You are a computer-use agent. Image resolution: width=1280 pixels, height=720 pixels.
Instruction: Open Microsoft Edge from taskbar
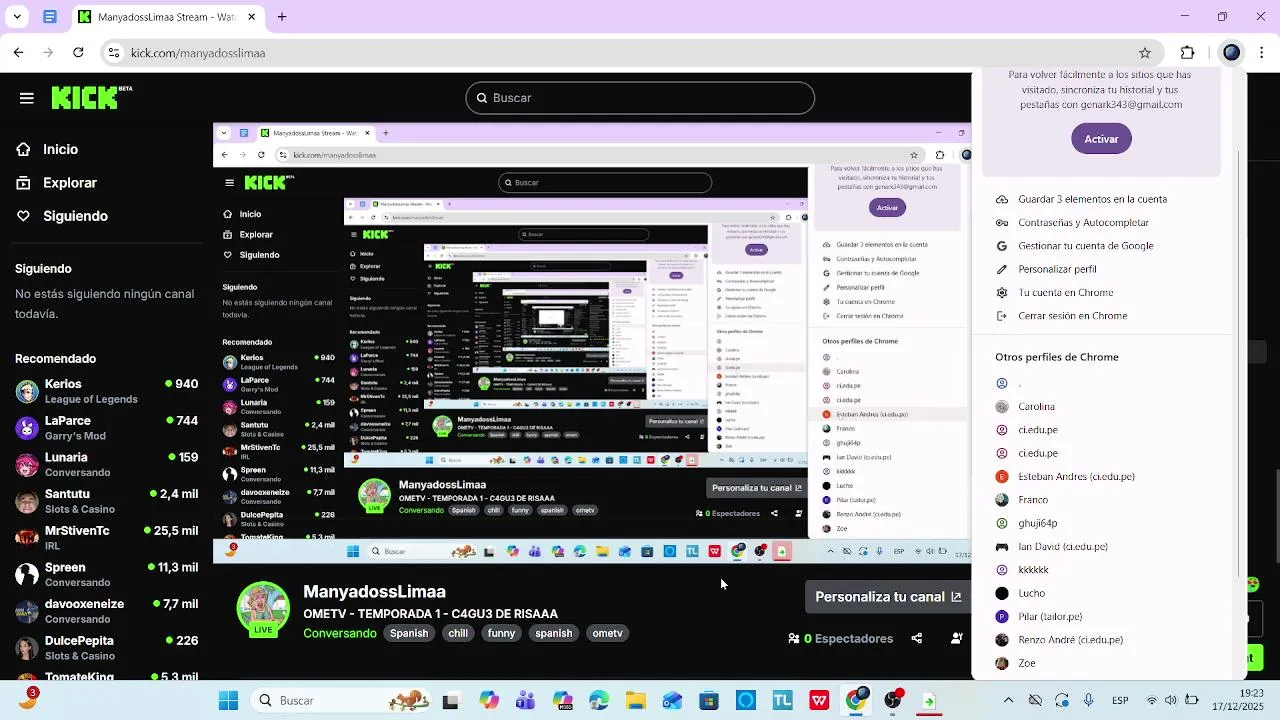599,701
